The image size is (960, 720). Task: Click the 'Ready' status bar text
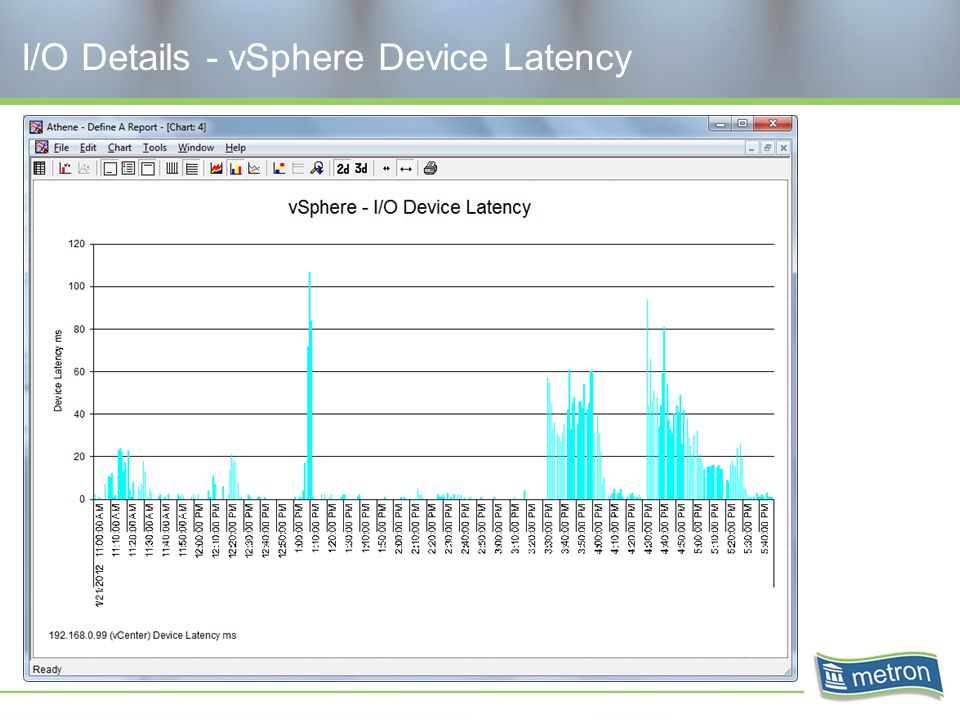click(47, 670)
